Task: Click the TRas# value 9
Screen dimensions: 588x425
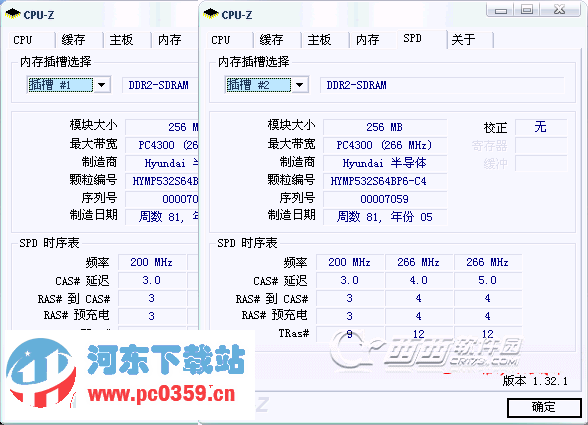Action: point(350,334)
